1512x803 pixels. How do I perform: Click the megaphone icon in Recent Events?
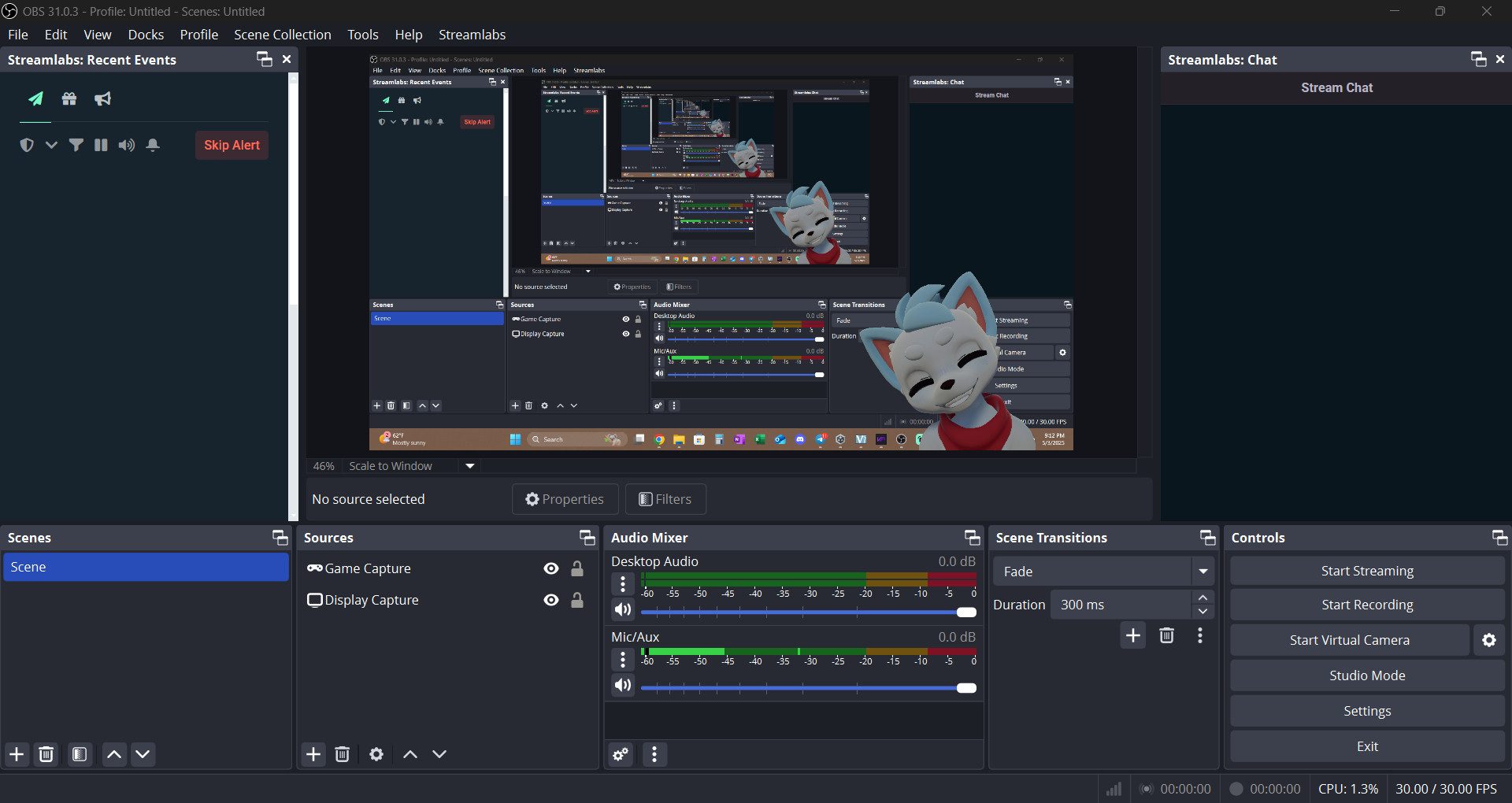(x=102, y=99)
